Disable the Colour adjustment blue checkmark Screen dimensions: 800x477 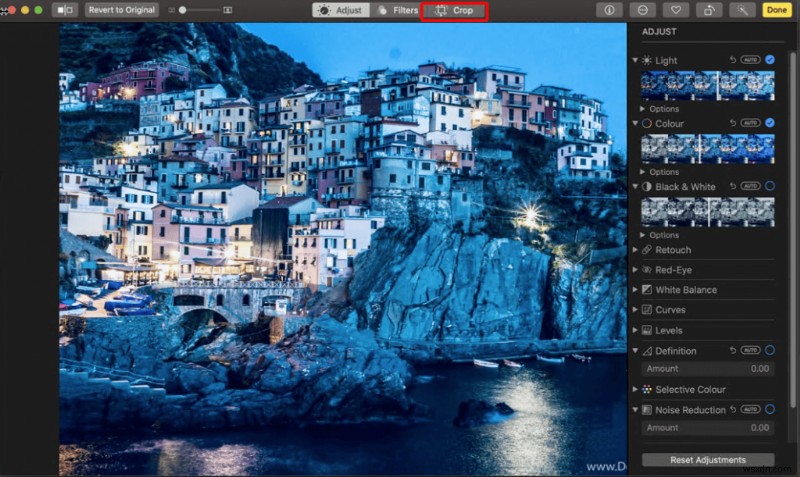tap(770, 123)
